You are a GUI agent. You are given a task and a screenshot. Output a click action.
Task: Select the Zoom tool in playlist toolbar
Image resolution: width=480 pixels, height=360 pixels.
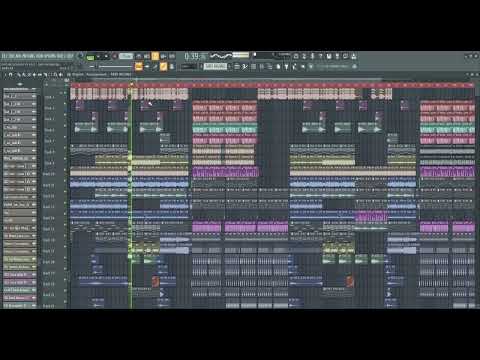pos(55,75)
